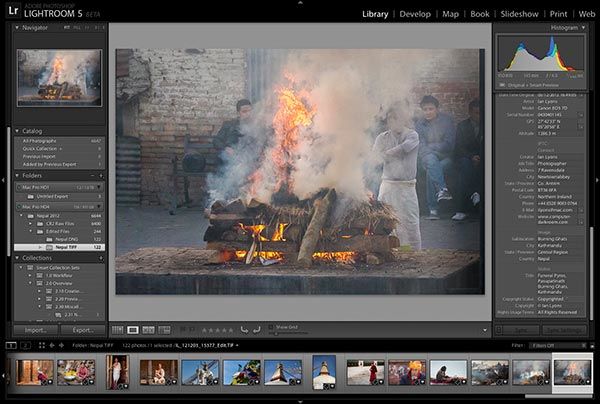Viewport: 600px width, 404px height.
Task: Select the white stupa filmstrip thumbnail
Action: click(x=324, y=372)
